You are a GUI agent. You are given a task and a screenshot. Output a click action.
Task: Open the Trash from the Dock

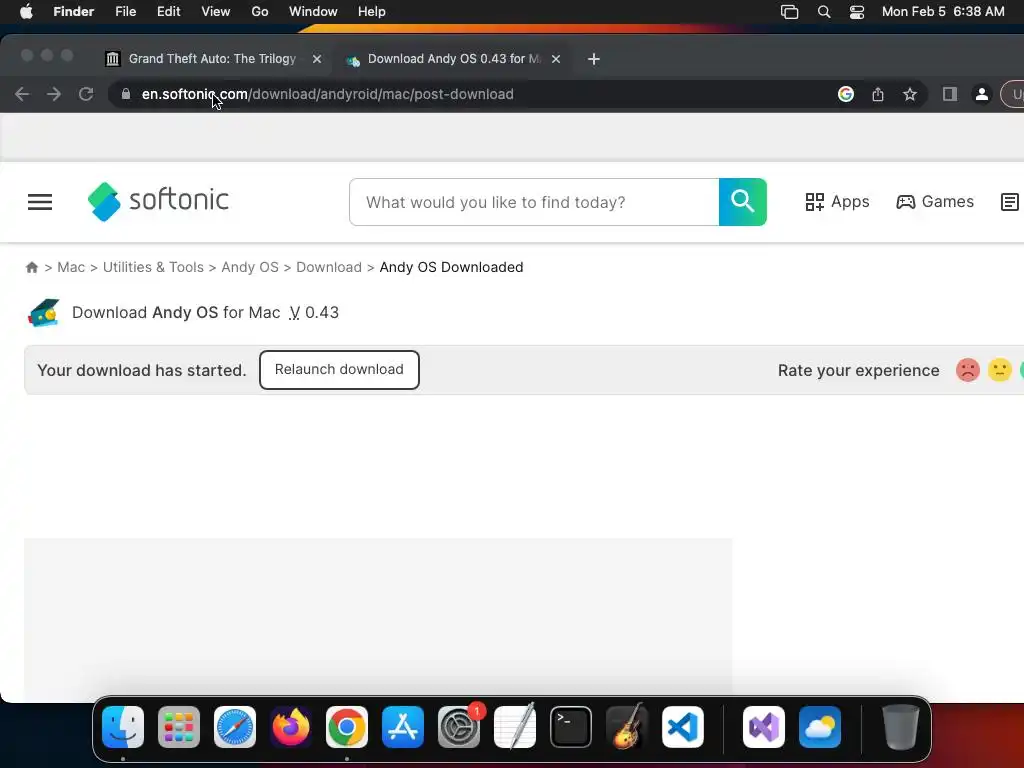901,727
